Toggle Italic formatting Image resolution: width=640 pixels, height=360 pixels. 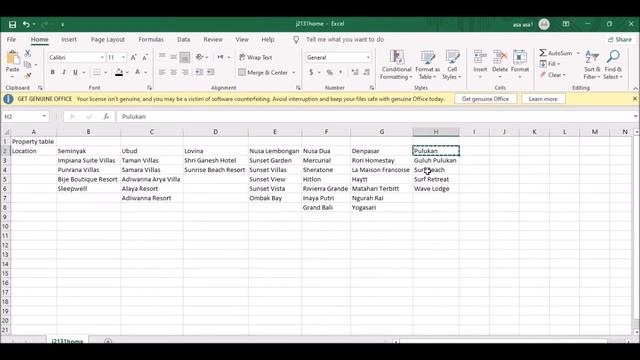click(64, 72)
